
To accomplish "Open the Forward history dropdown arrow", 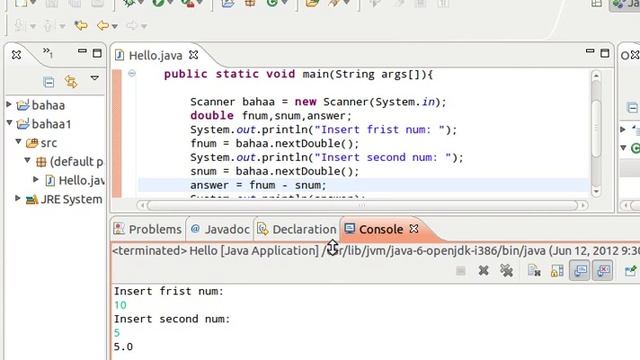I will [144, 27].
